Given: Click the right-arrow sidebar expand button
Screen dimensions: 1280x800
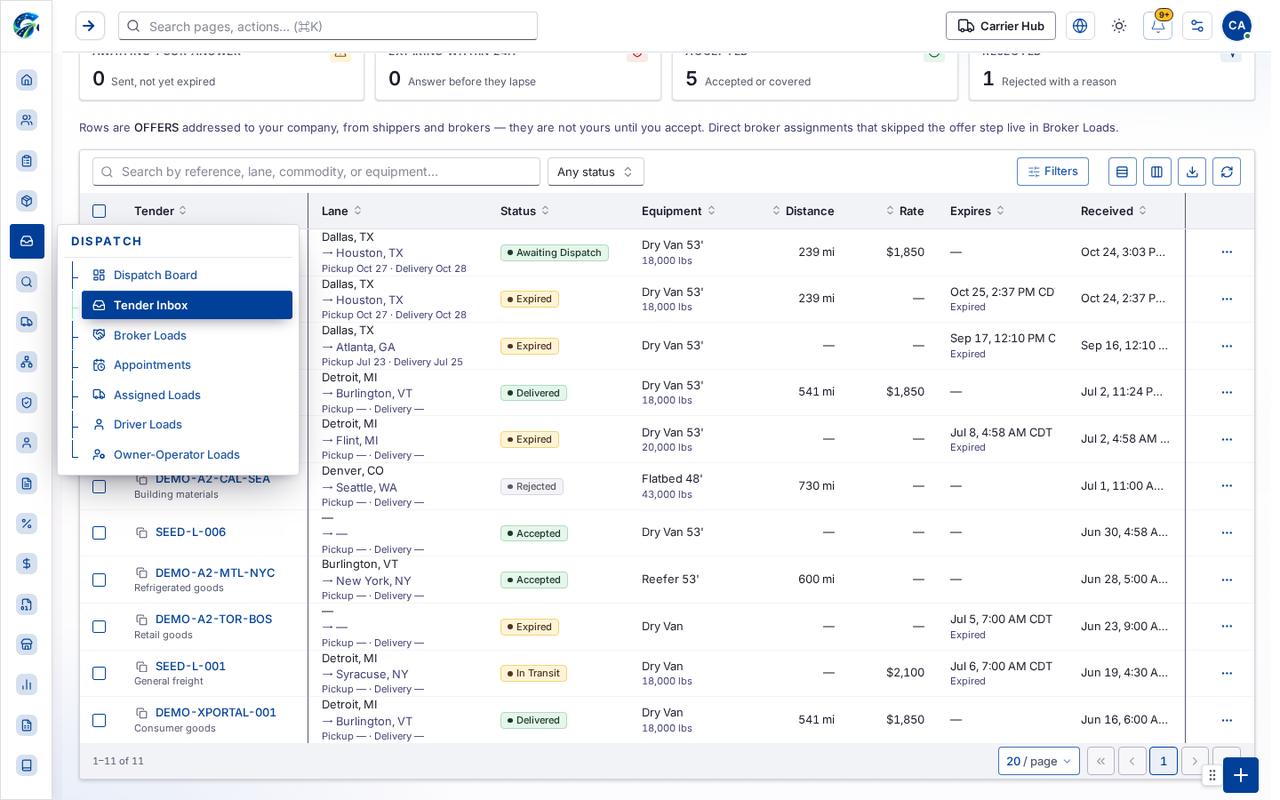Looking at the screenshot, I should pos(90,26).
